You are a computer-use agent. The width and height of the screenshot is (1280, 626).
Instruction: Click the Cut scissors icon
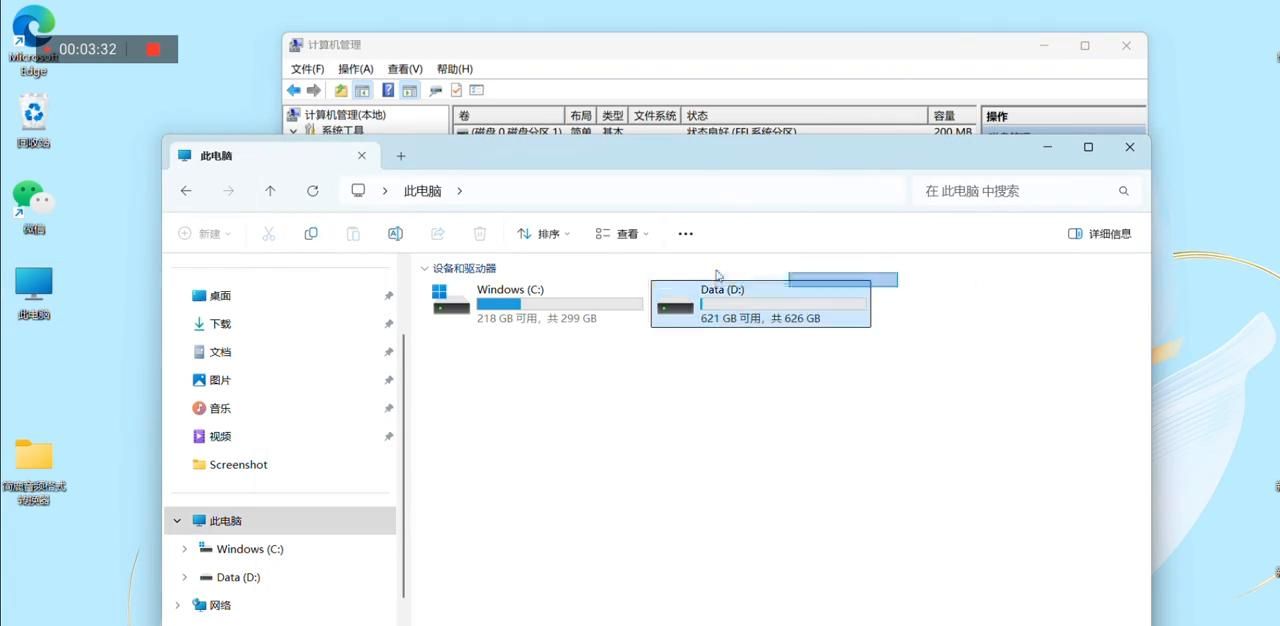click(268, 233)
